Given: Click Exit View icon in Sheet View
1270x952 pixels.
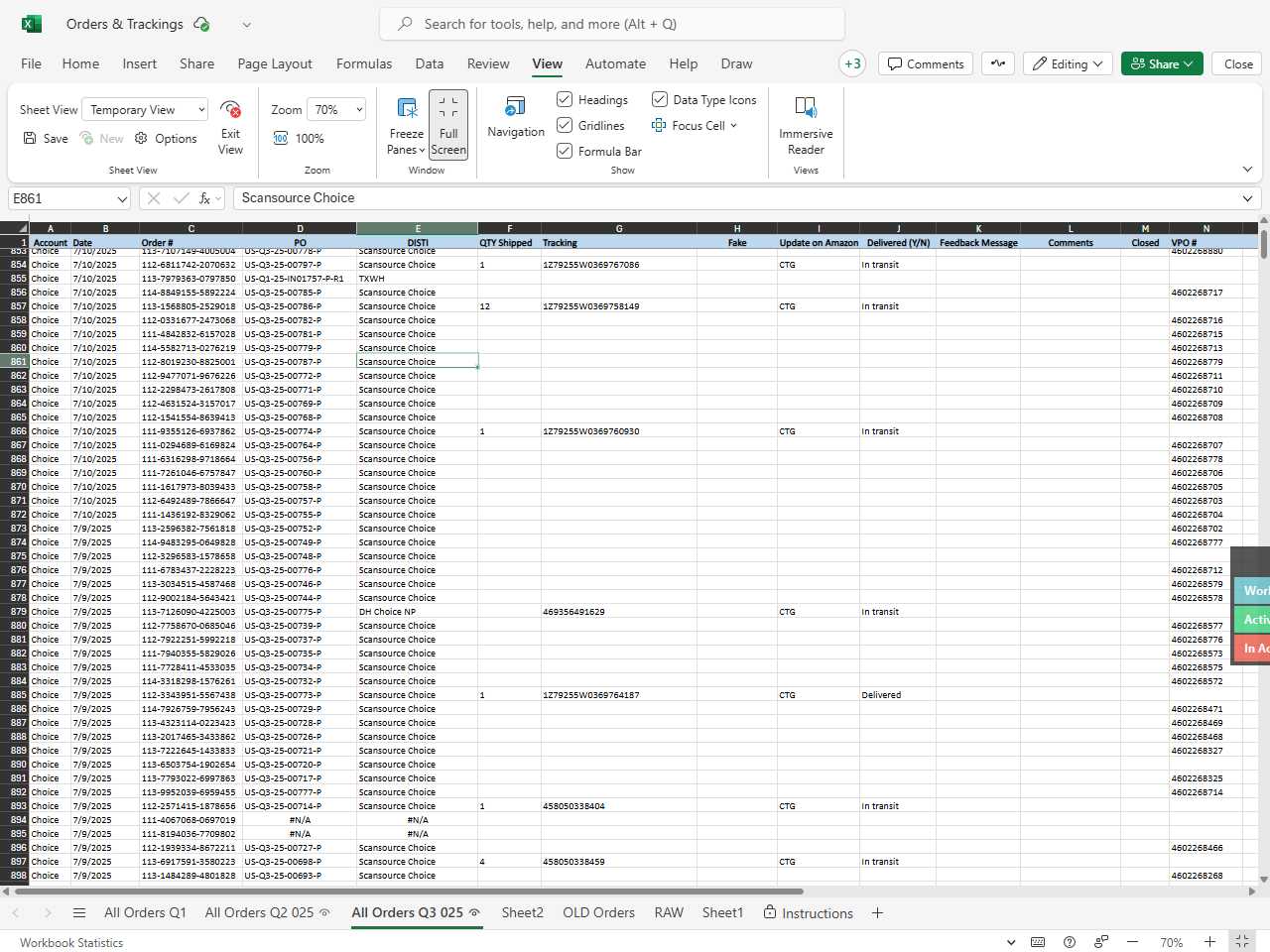Looking at the screenshot, I should click(x=230, y=109).
